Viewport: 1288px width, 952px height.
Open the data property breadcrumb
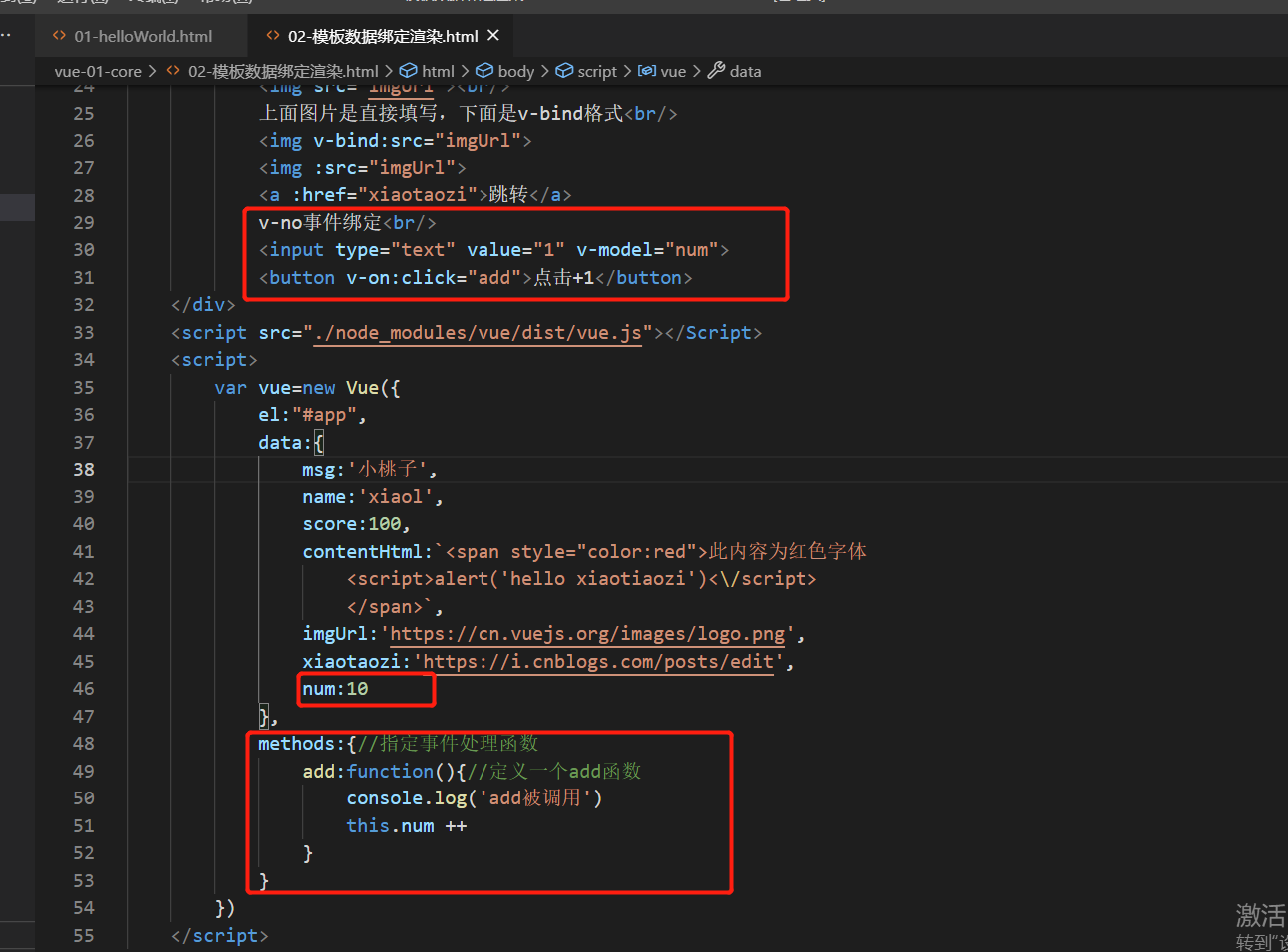pos(745,71)
